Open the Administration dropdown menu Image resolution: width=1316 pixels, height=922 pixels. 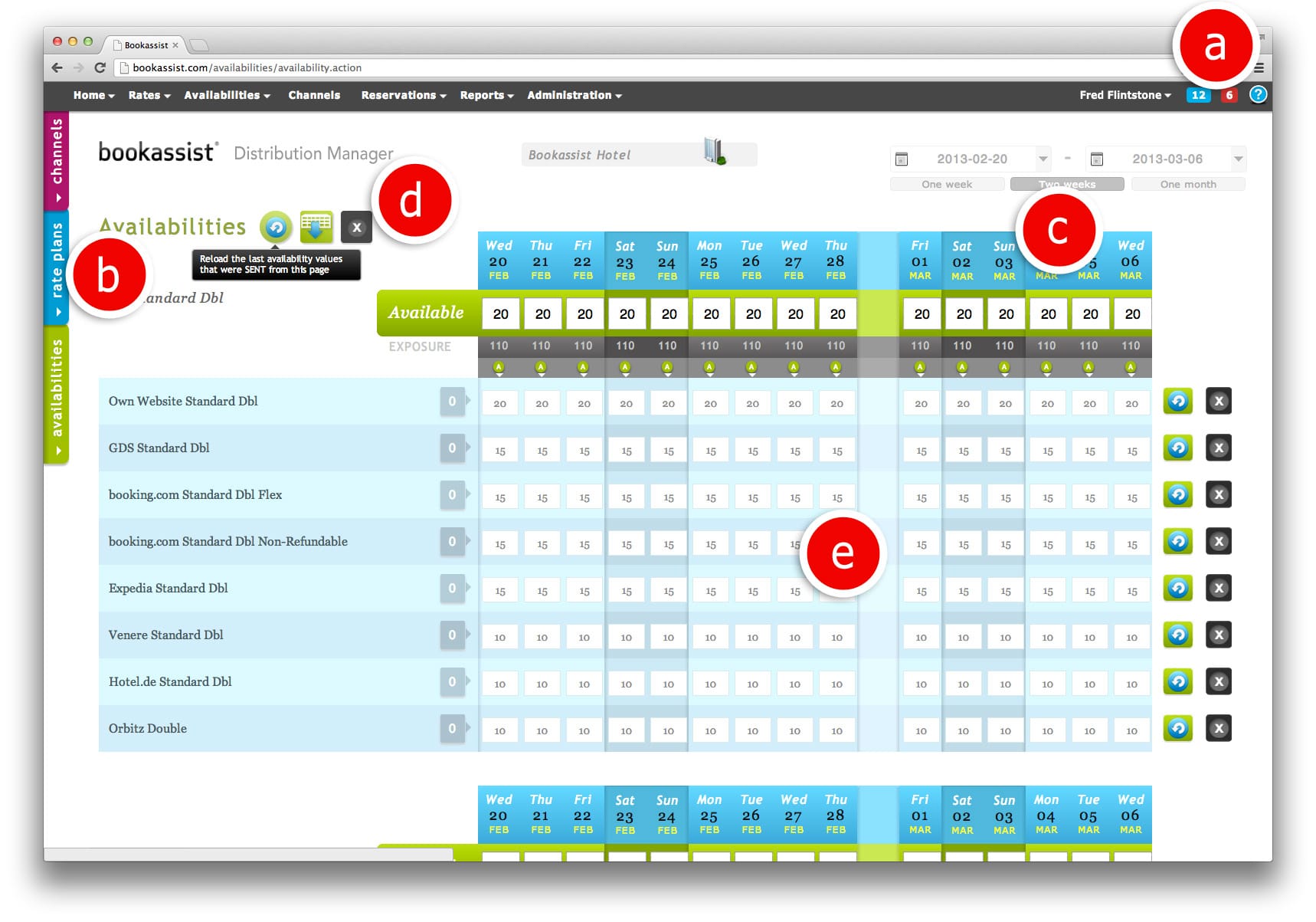574,95
